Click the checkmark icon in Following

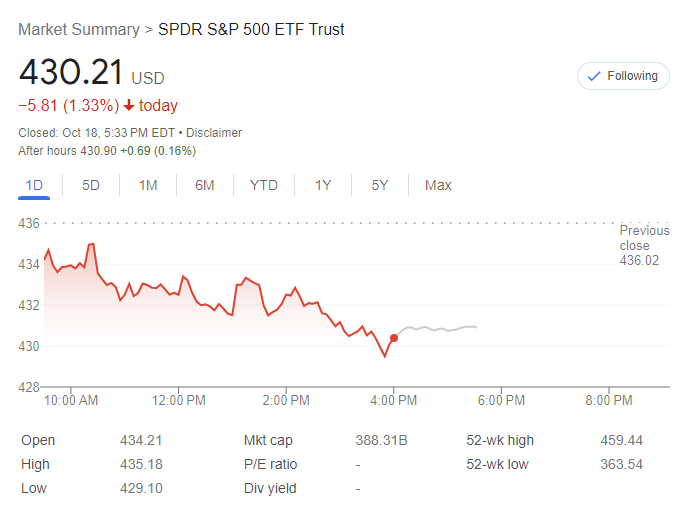coord(594,76)
